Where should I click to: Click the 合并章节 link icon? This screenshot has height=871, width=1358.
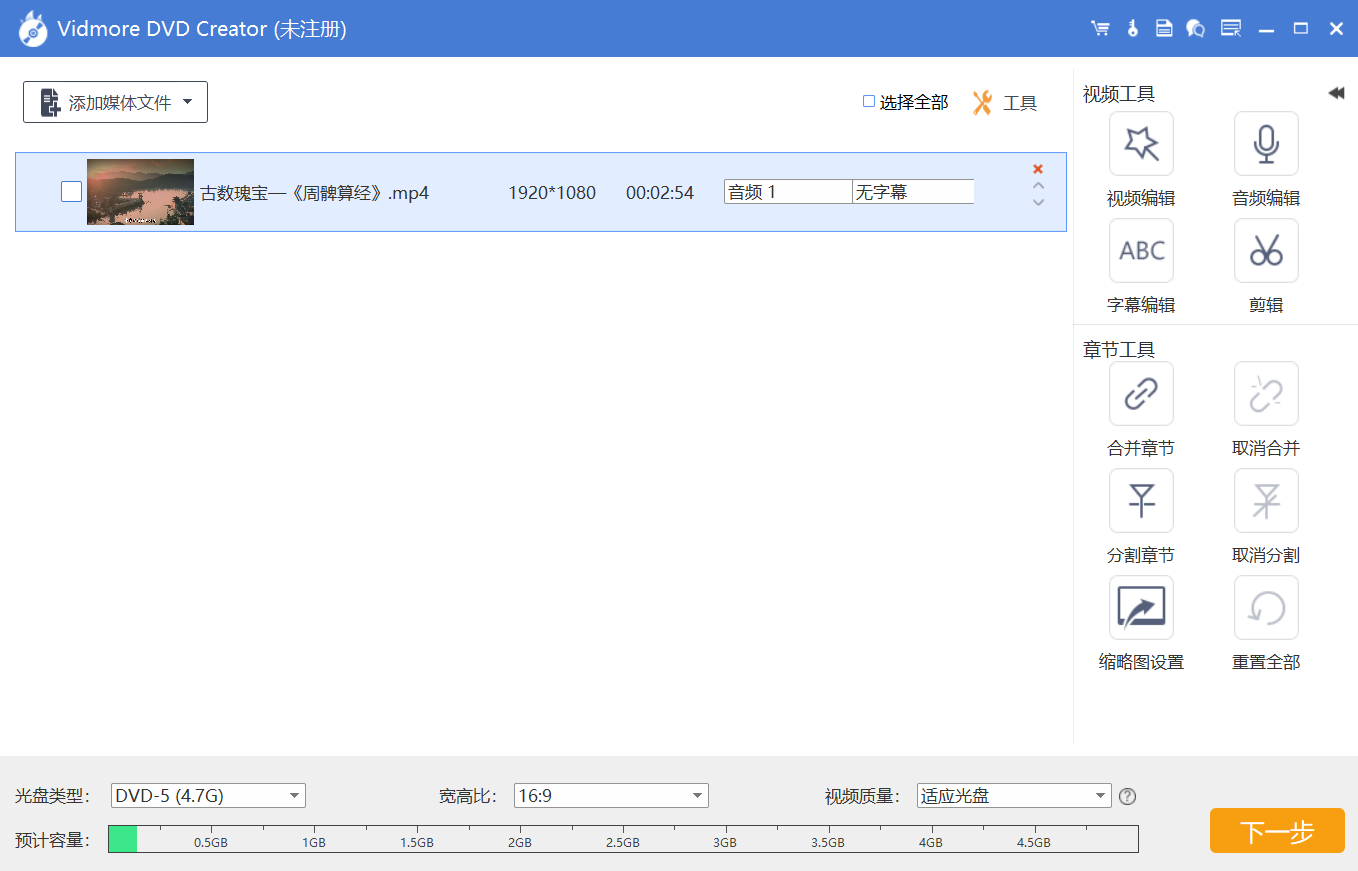[x=1141, y=394]
